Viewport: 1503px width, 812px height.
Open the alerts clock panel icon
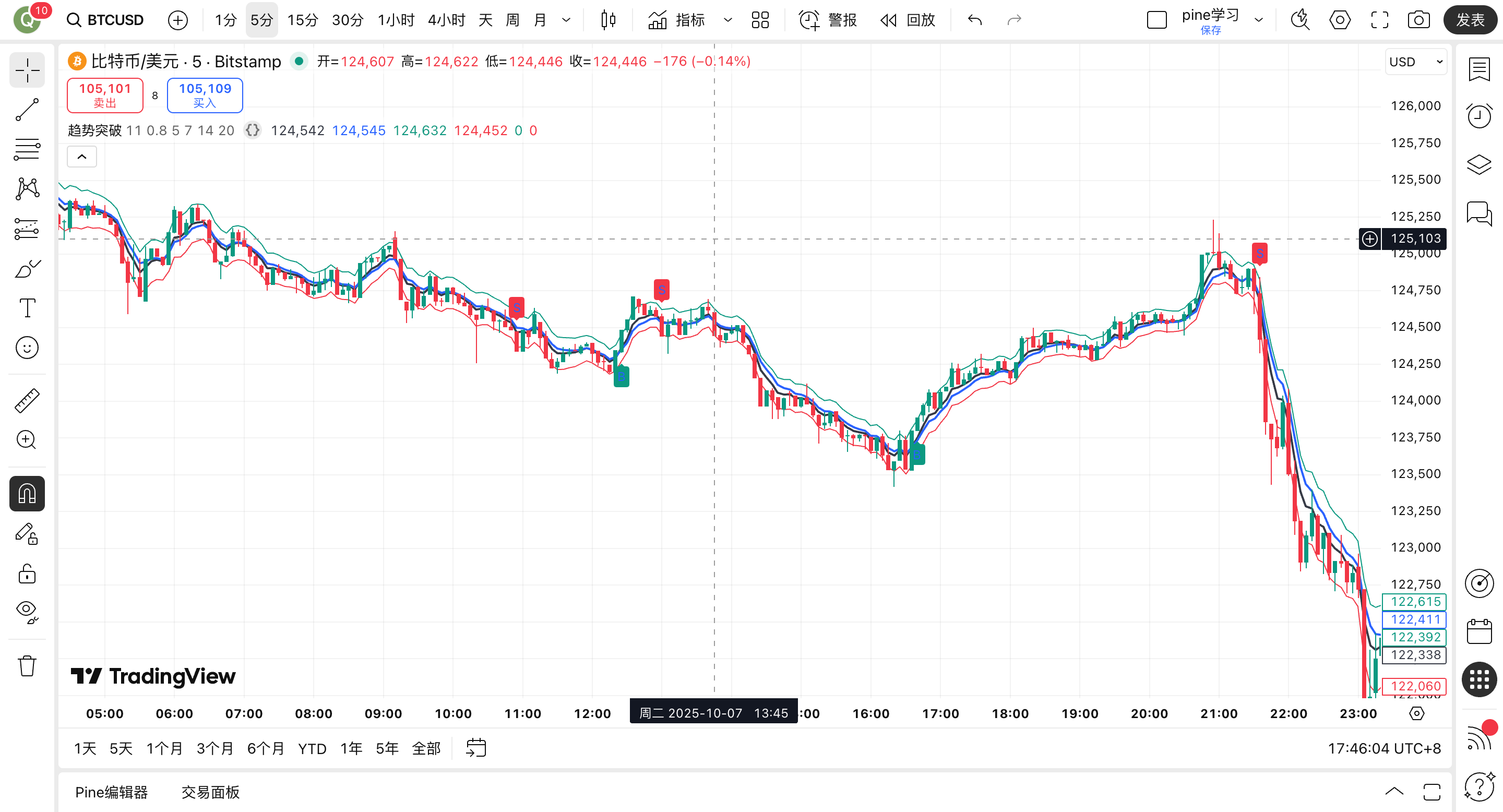1479,116
